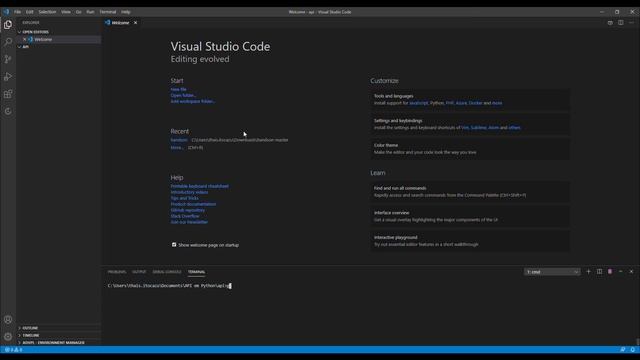Click the More recent link

coord(177,148)
